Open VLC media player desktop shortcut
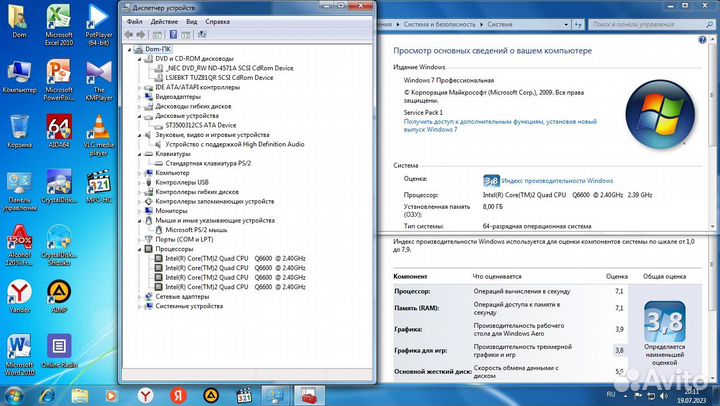This screenshot has width=720, height=406. tap(99, 135)
